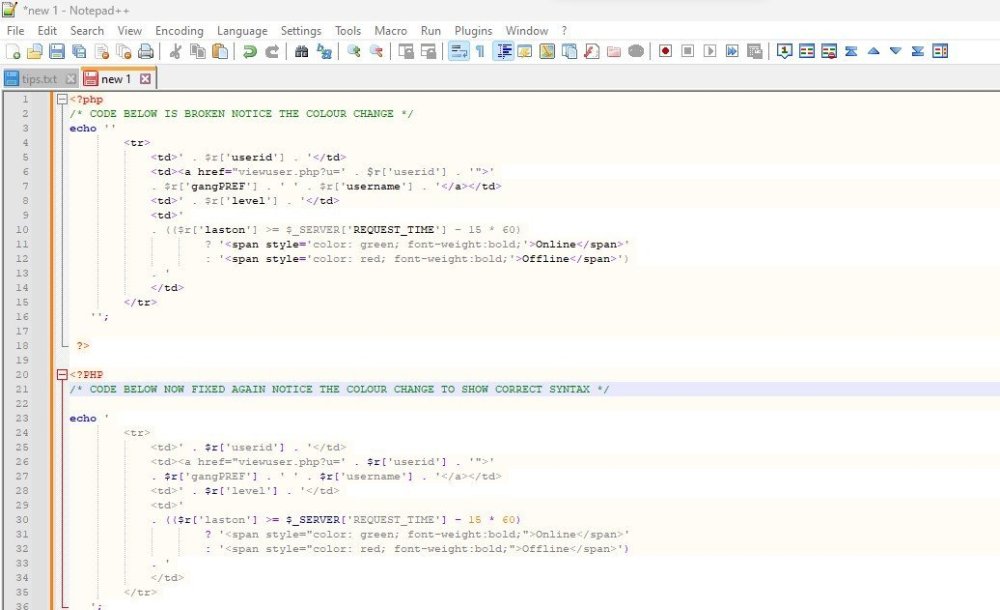Start macro recording with the red dot
The image size is (1000, 610).
(665, 52)
